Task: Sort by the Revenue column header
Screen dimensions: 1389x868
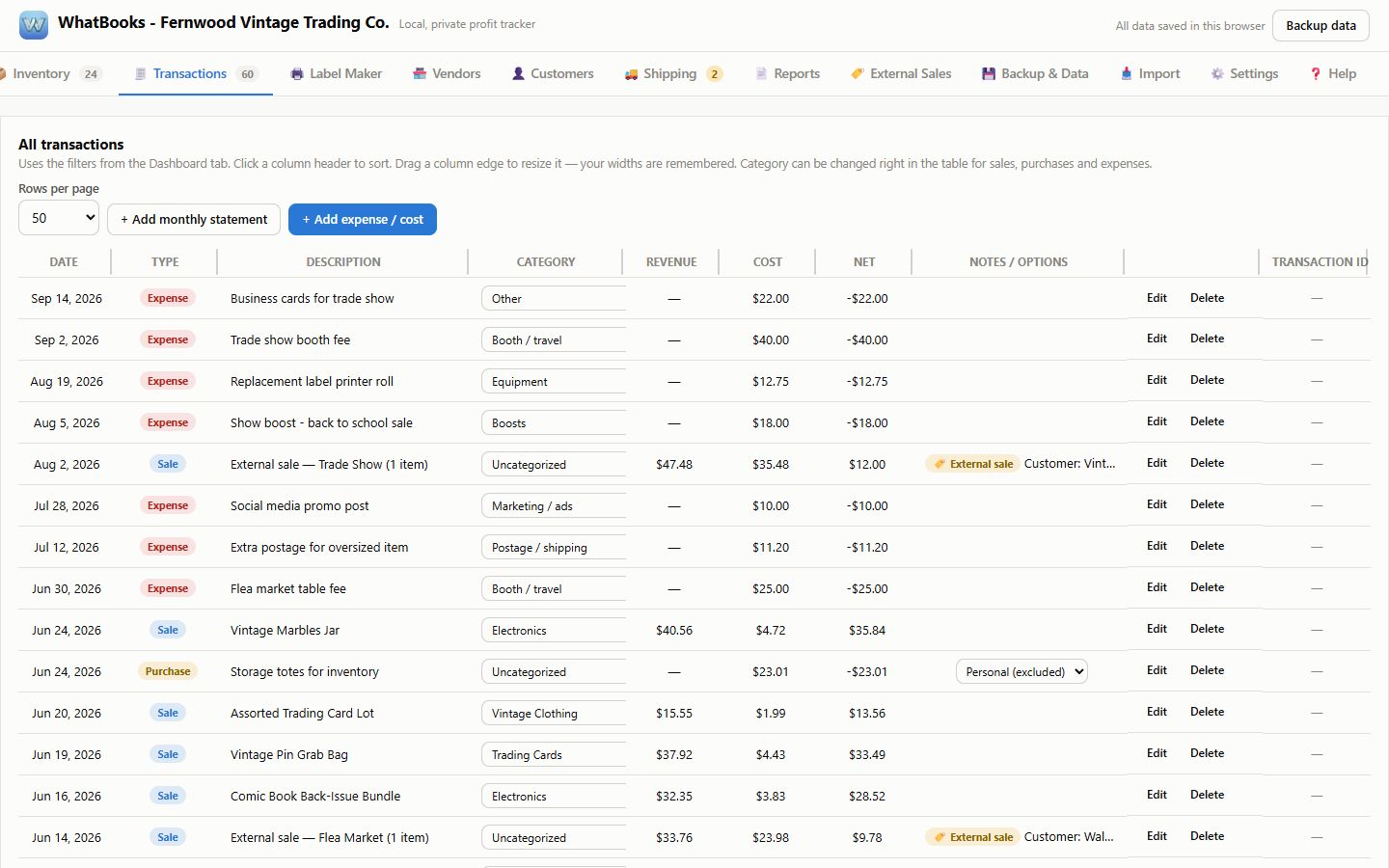Action: click(x=671, y=261)
